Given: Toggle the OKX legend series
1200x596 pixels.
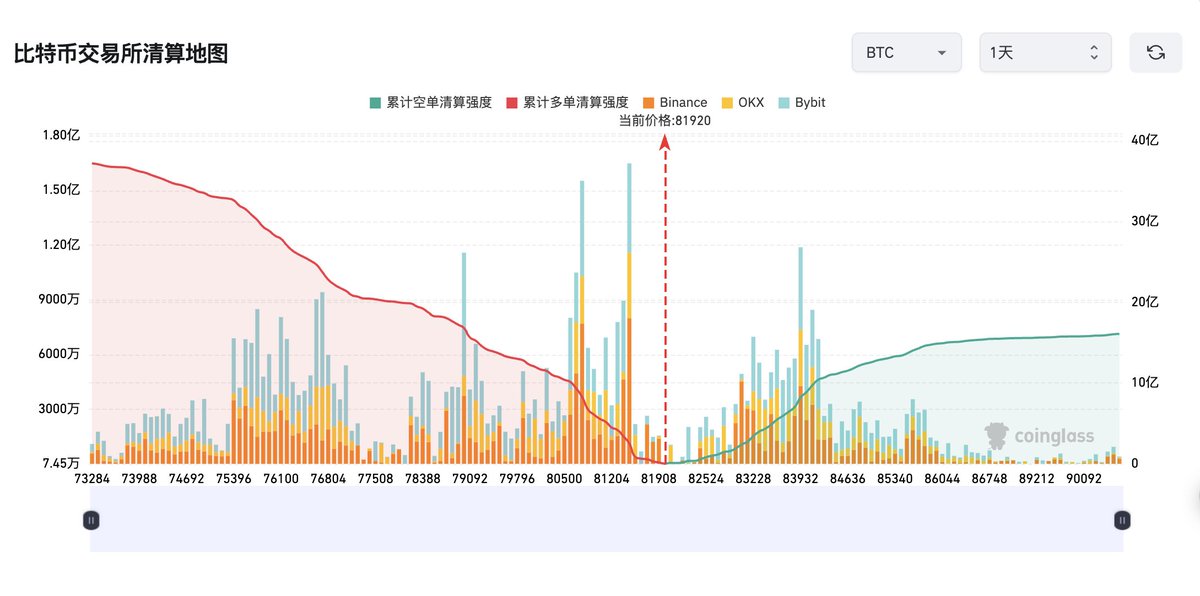Looking at the screenshot, I should [742, 102].
